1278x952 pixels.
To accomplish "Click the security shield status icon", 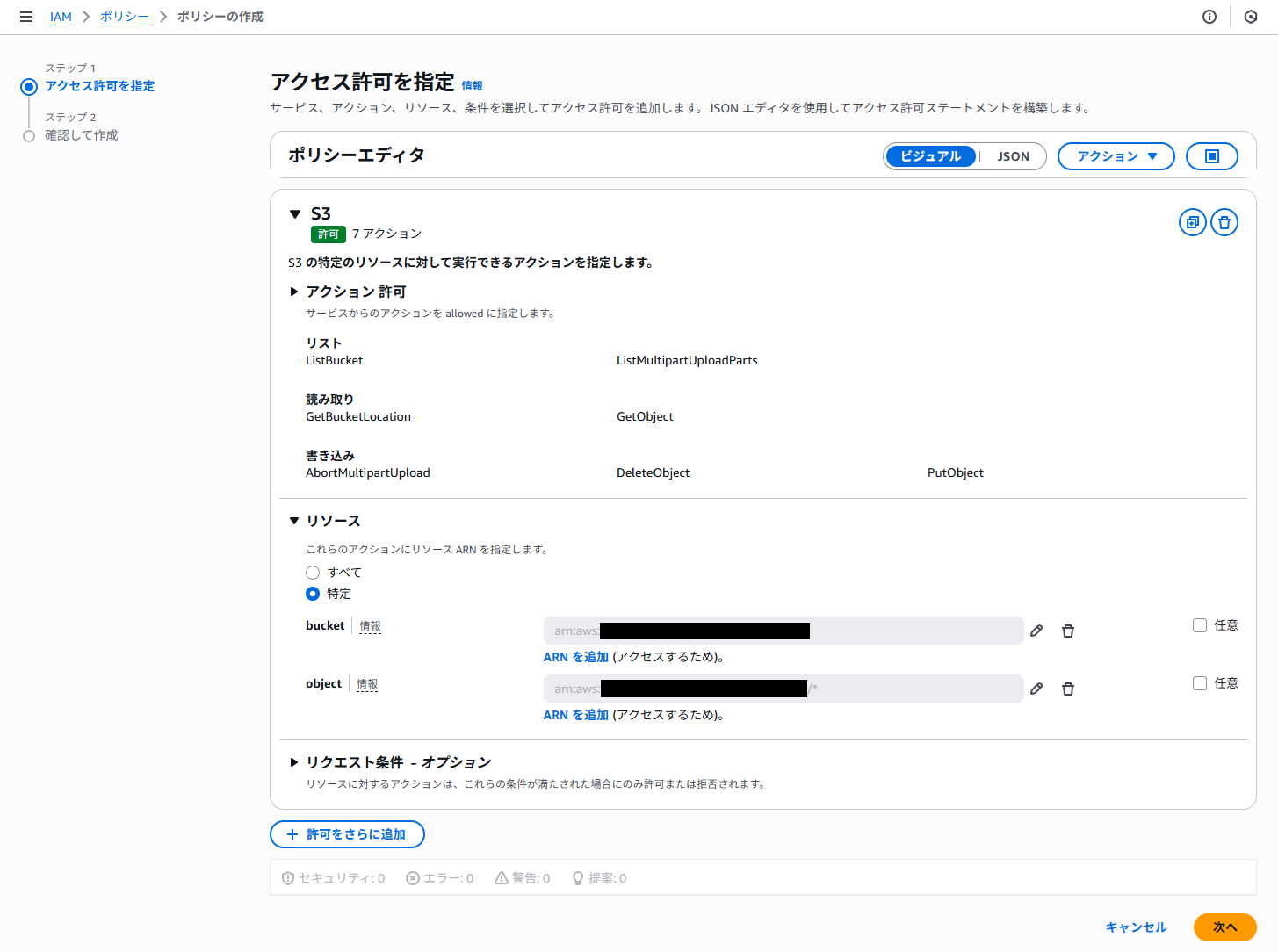I will [x=287, y=878].
